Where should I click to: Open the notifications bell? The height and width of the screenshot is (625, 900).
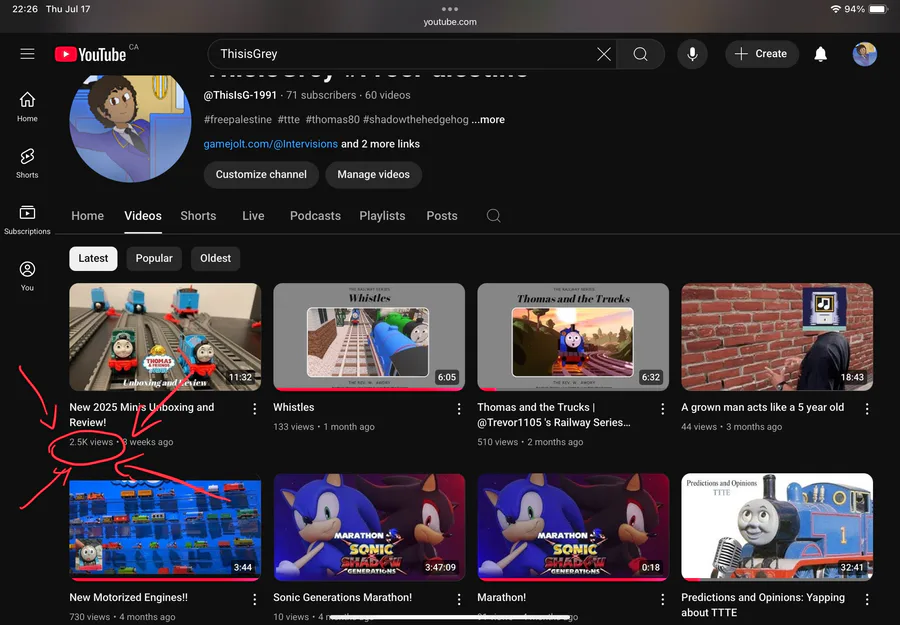821,54
